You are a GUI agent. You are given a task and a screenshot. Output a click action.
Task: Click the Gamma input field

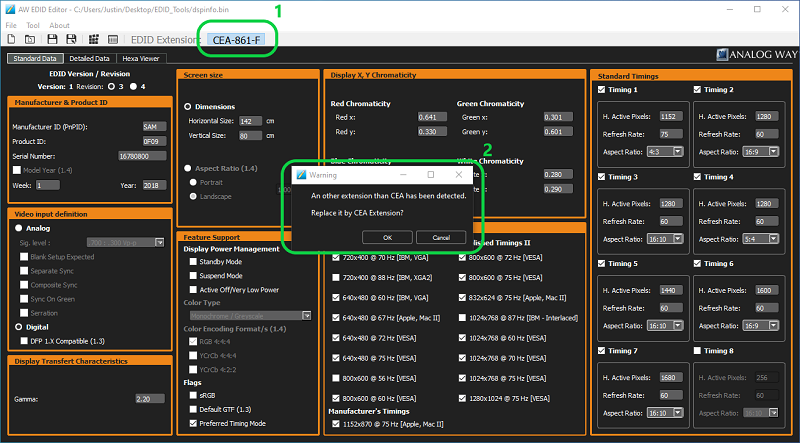click(149, 398)
